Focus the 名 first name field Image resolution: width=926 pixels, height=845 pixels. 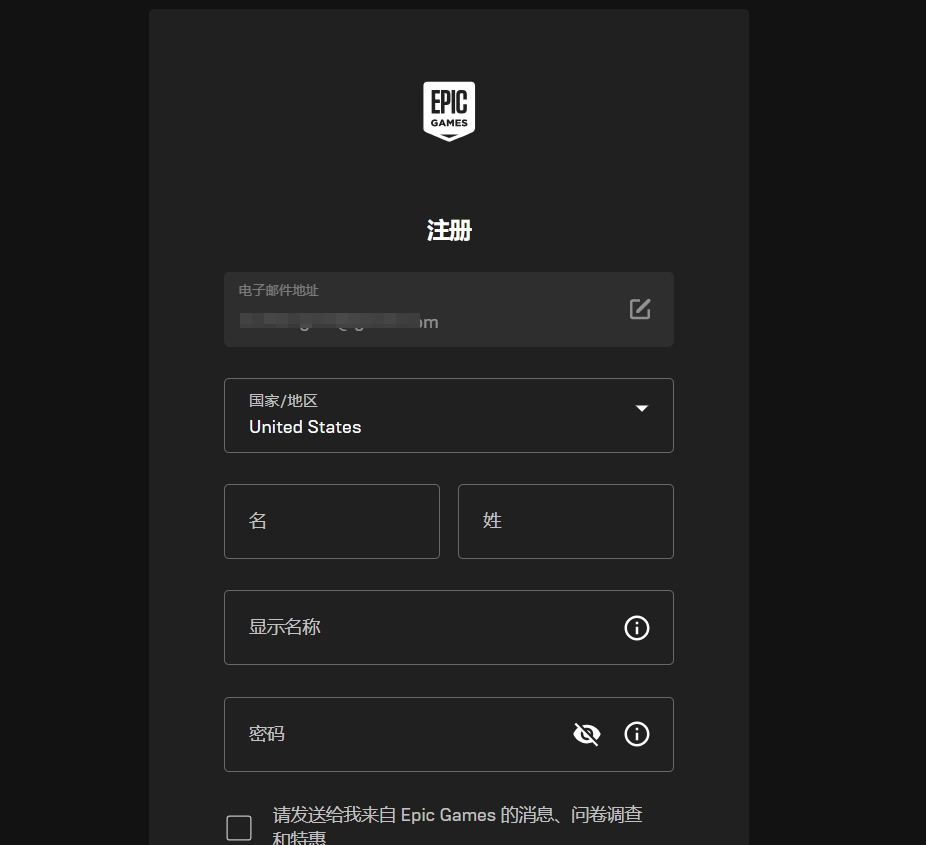pos(332,521)
